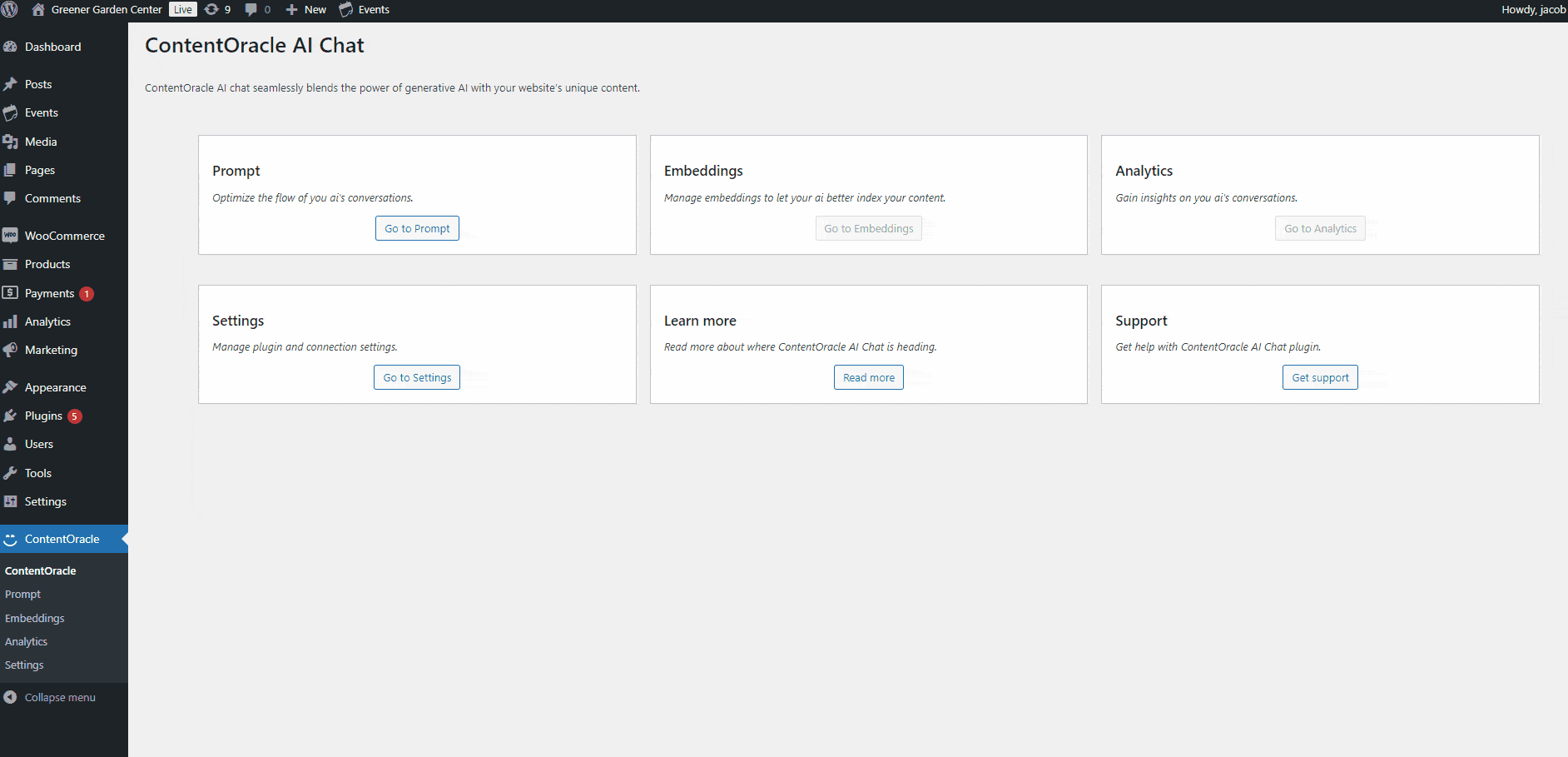The width and height of the screenshot is (1568, 757).
Task: Open Products menu item
Action: [64, 264]
